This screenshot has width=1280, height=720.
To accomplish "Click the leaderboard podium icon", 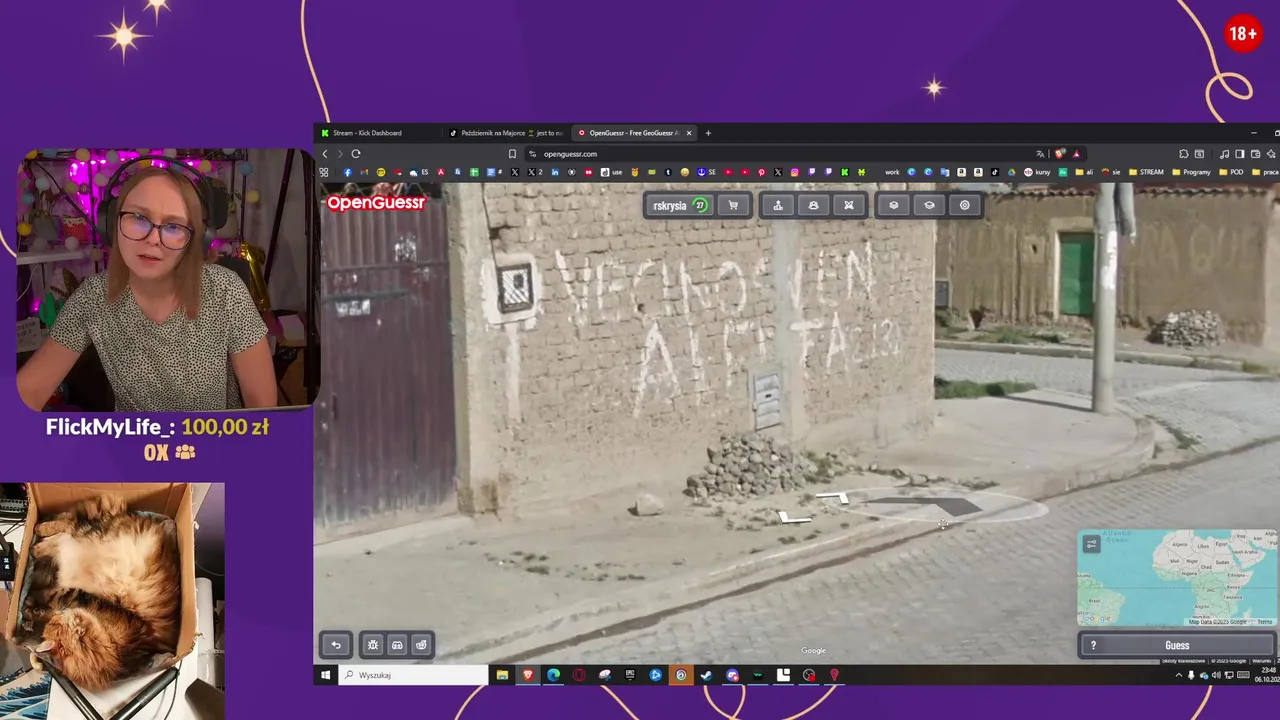I will 777,205.
